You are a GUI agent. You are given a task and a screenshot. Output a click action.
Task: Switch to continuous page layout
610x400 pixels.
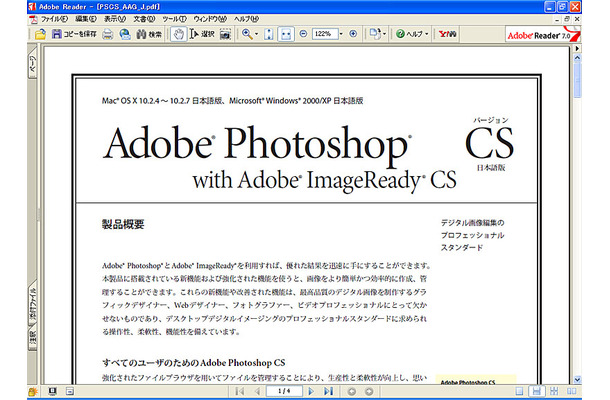536,391
